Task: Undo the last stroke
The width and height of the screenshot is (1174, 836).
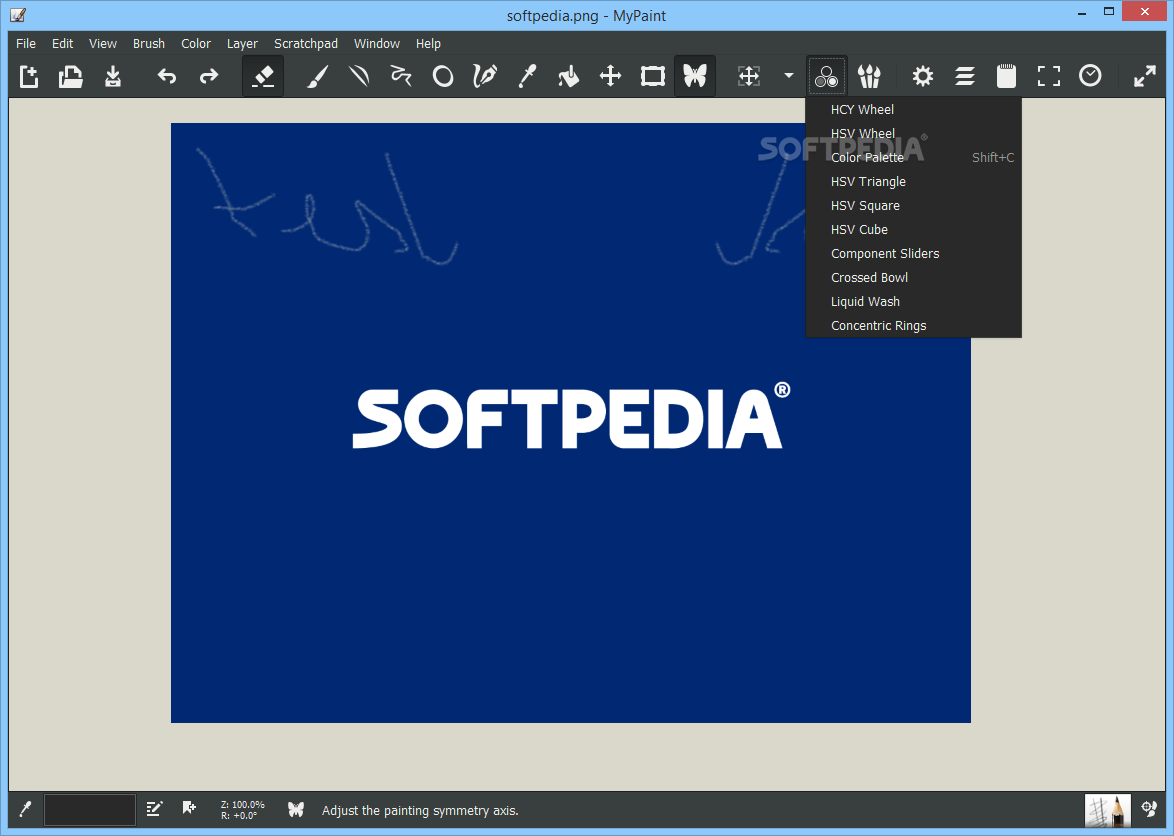Action: click(x=166, y=76)
